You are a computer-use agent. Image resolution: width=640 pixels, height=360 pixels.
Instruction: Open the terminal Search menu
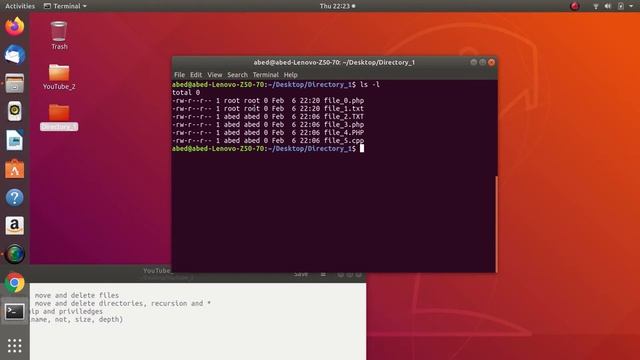[x=238, y=75]
